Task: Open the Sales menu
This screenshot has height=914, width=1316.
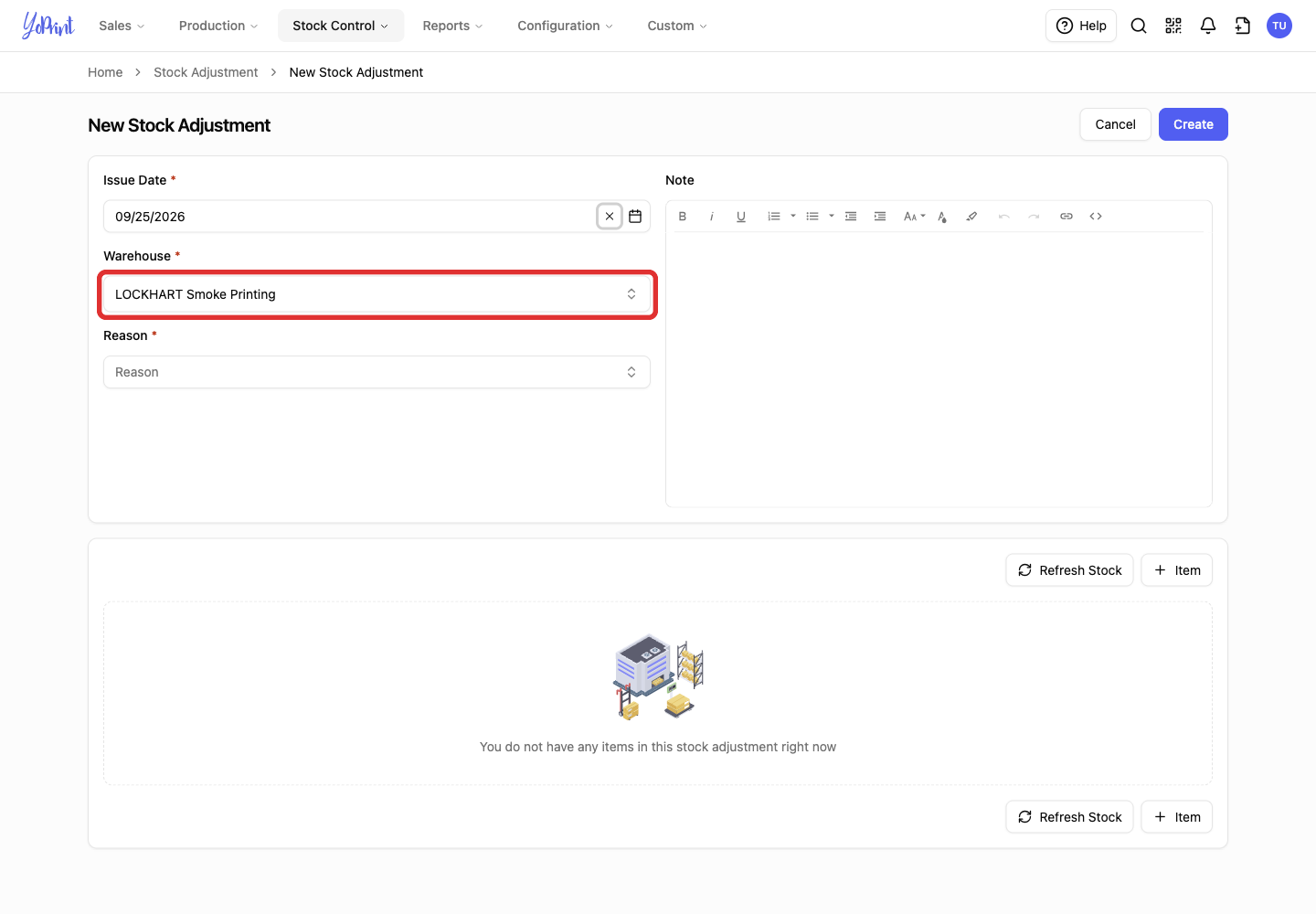Action: [x=122, y=26]
